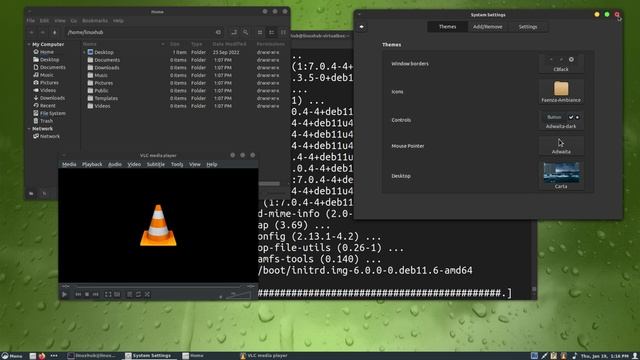Open Window borders theme chooser (CBlack)

[x=561, y=64]
